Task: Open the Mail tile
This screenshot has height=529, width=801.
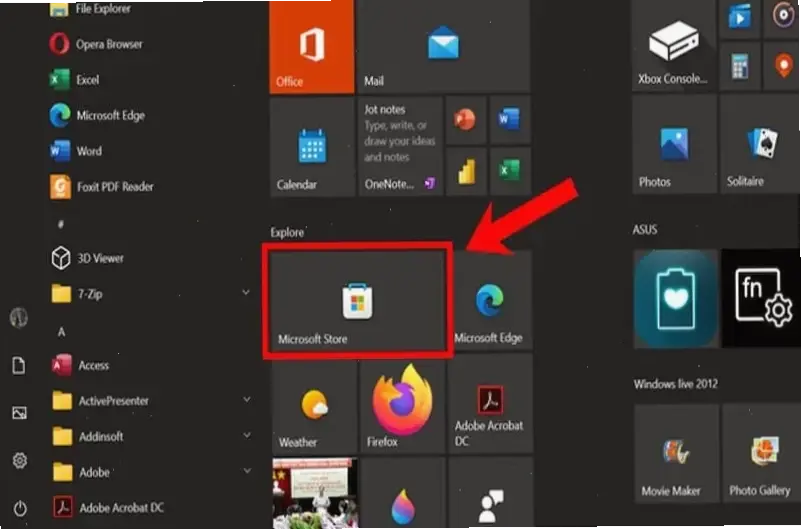Action: click(443, 46)
